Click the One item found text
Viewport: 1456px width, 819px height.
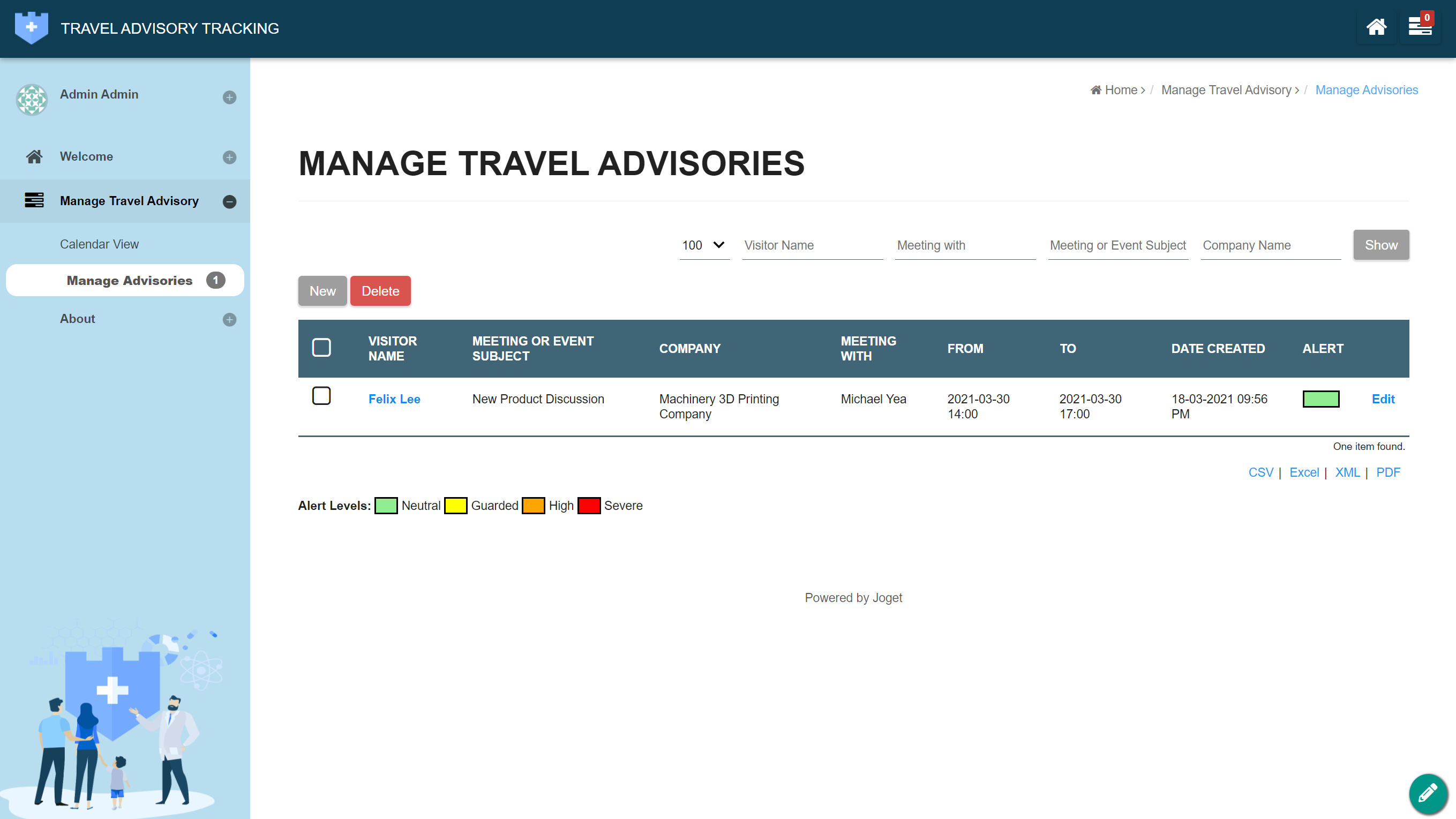[x=1368, y=447]
